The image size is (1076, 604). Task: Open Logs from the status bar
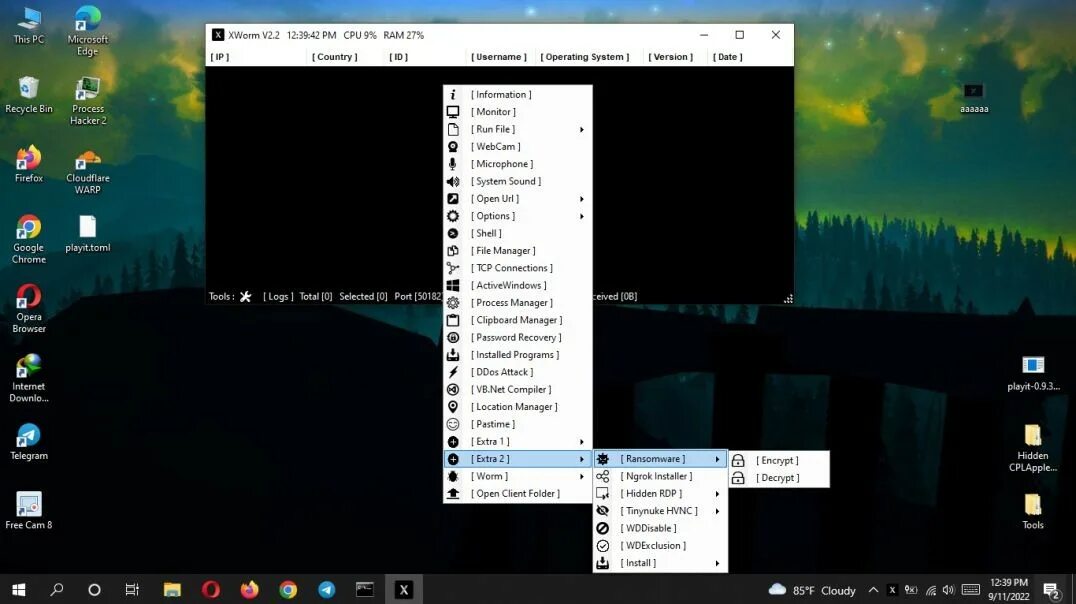(278, 297)
